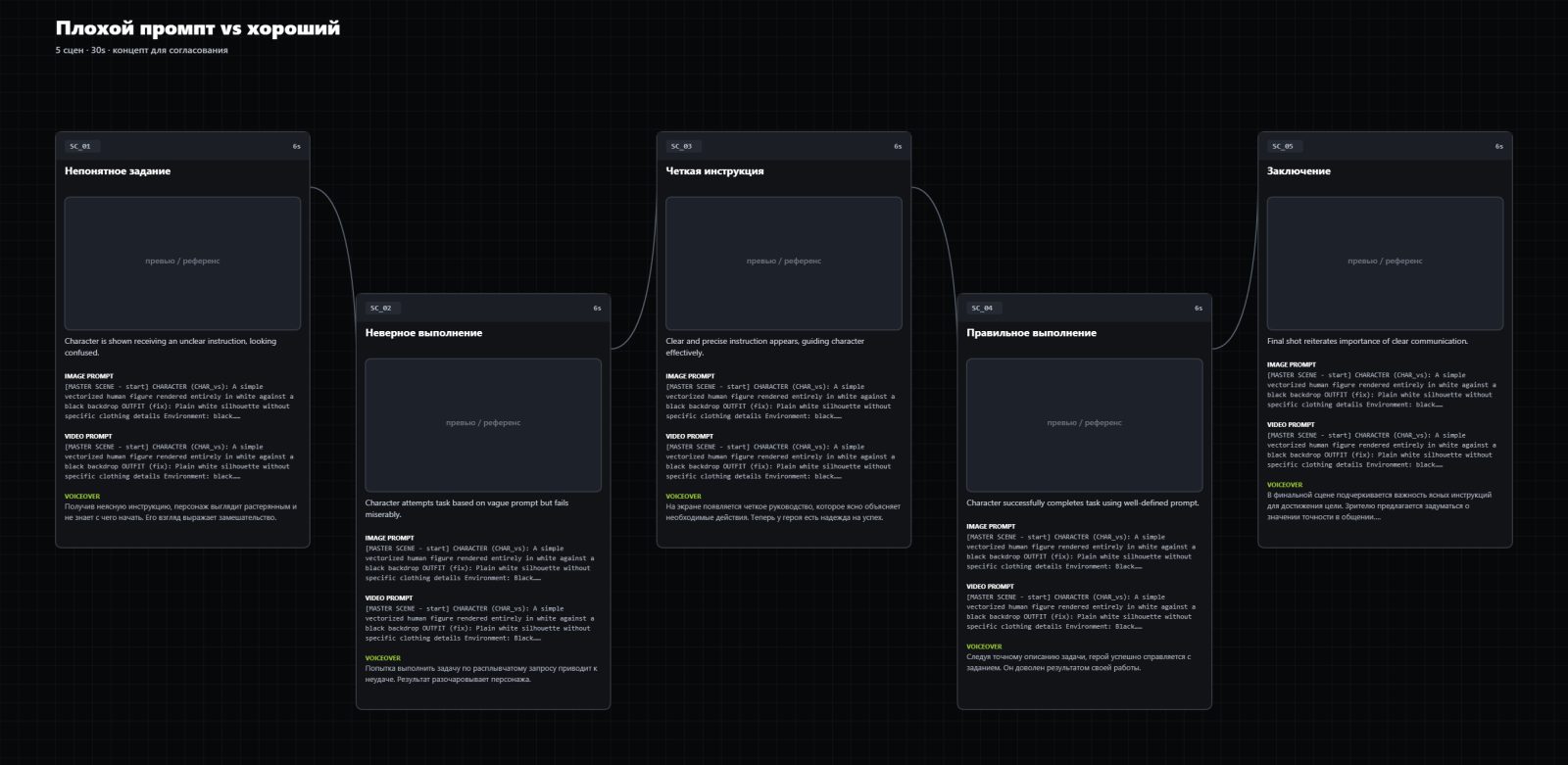
Task: Click the VOICEOVER label in SC_05 card
Action: 1285,485
